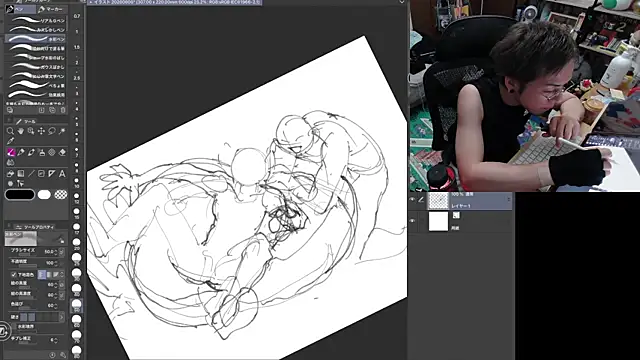Select the レイヤー1 layer thumbnail
The image size is (640, 360).
click(x=438, y=200)
